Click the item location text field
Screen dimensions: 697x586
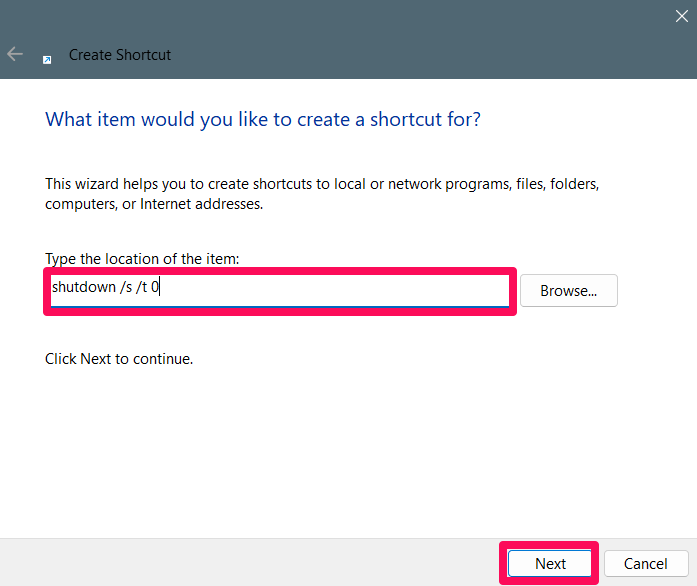point(280,291)
